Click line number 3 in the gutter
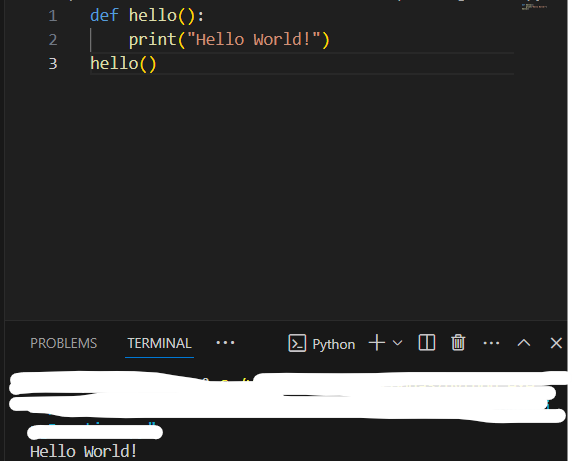Screen dimensions: 572x461 53,64
